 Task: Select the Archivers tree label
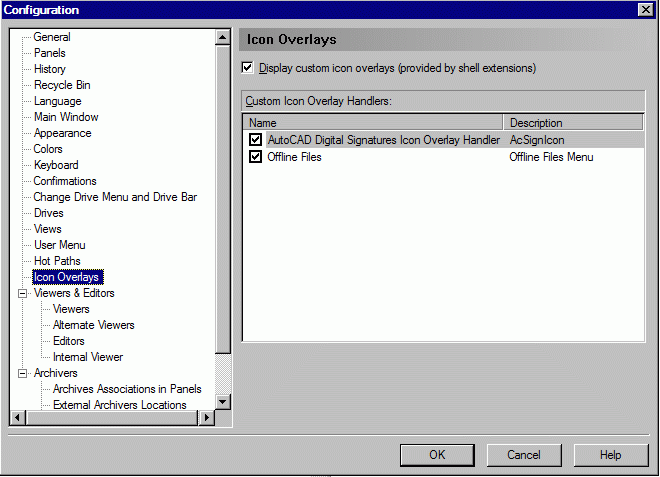tap(56, 373)
